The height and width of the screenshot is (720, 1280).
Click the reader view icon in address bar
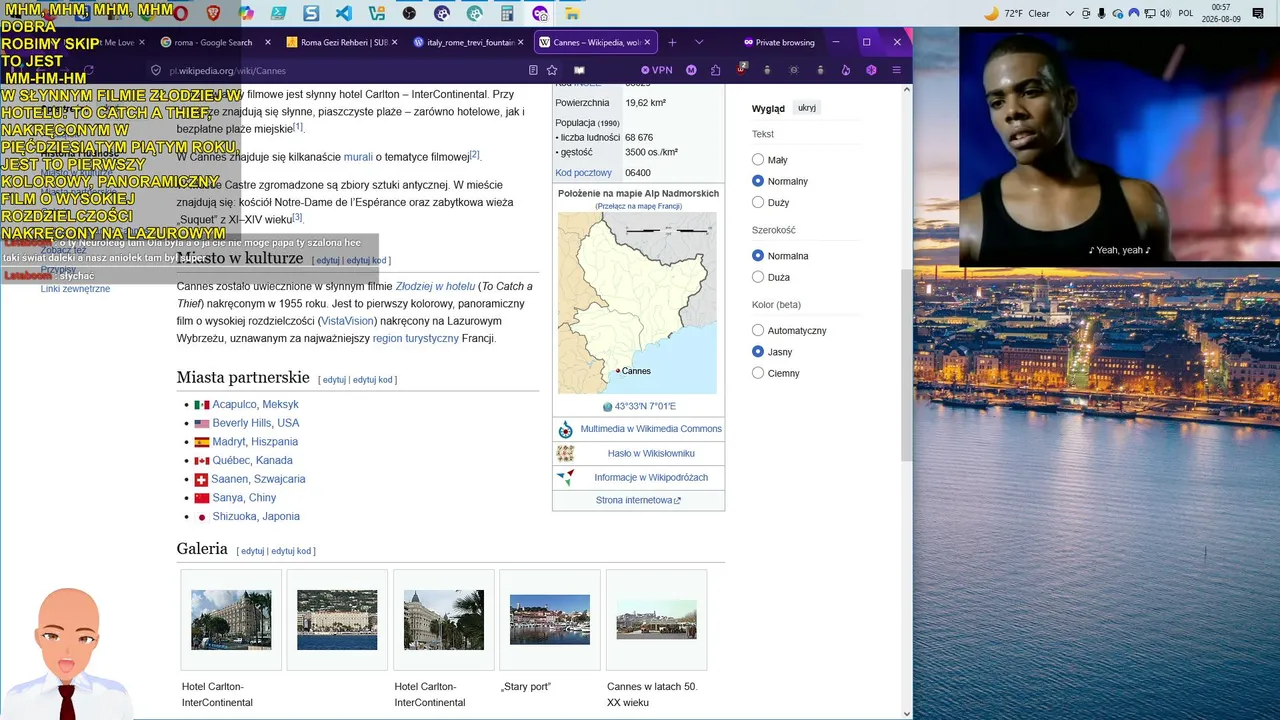533,70
